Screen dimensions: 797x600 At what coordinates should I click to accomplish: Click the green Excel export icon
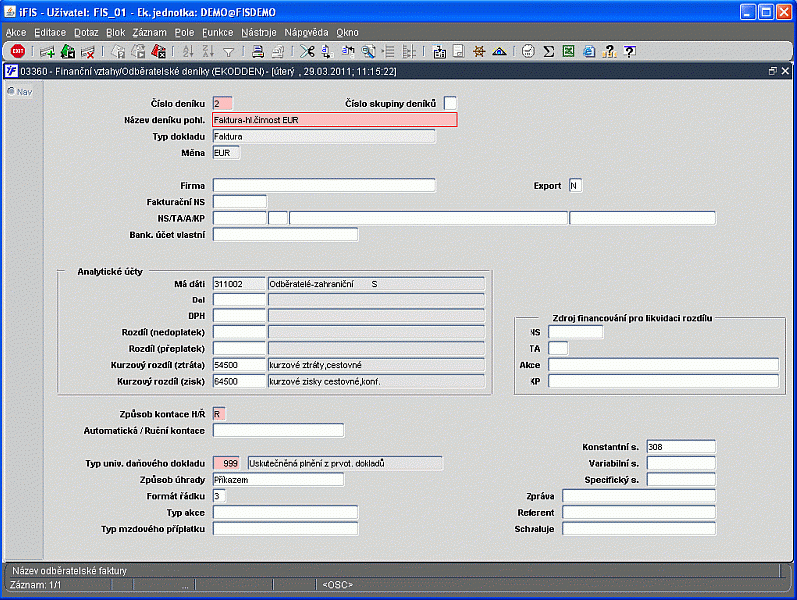point(569,51)
